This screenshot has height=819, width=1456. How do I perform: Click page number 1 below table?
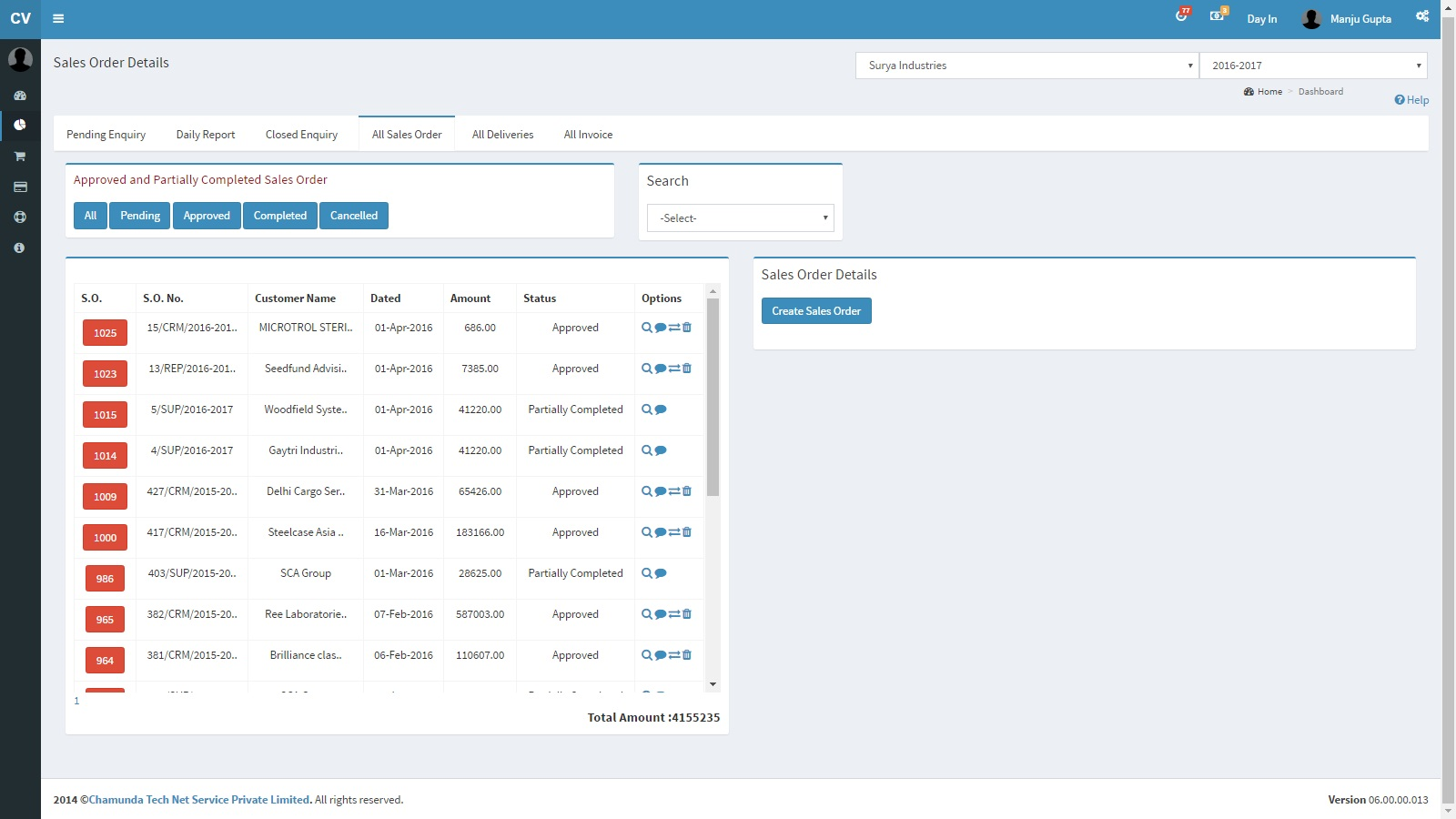click(x=76, y=701)
